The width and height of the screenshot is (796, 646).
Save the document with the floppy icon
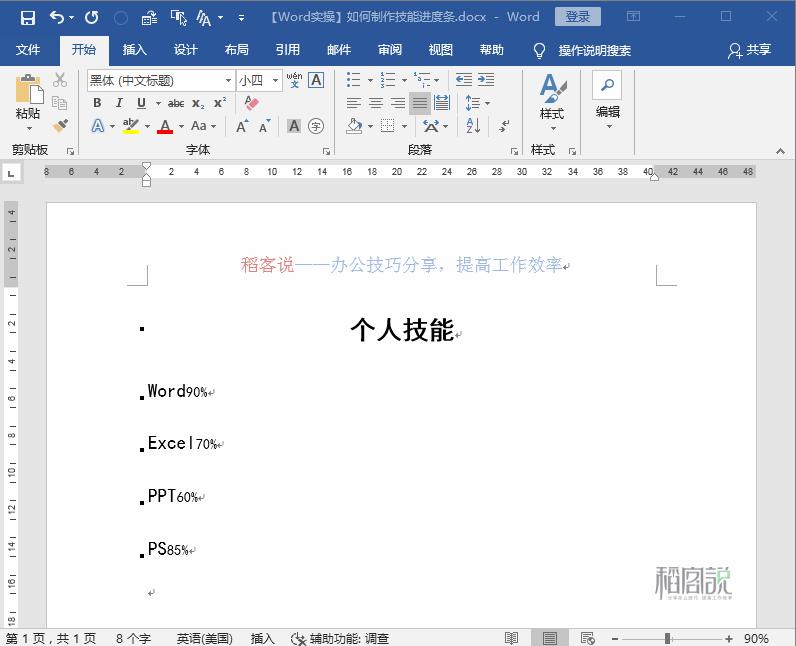[27, 18]
